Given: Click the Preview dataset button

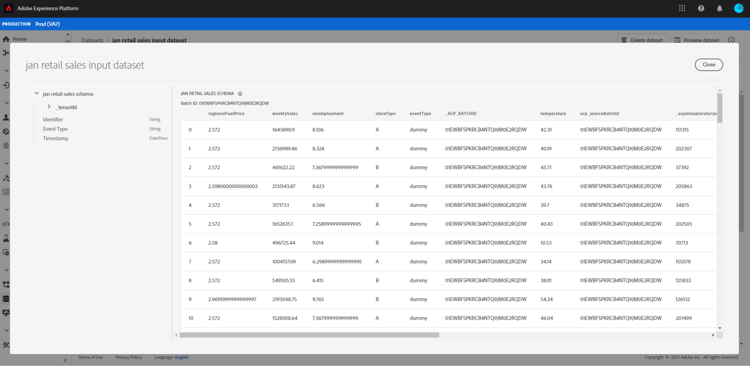Looking at the screenshot, I should pyautogui.click(x=697, y=40).
